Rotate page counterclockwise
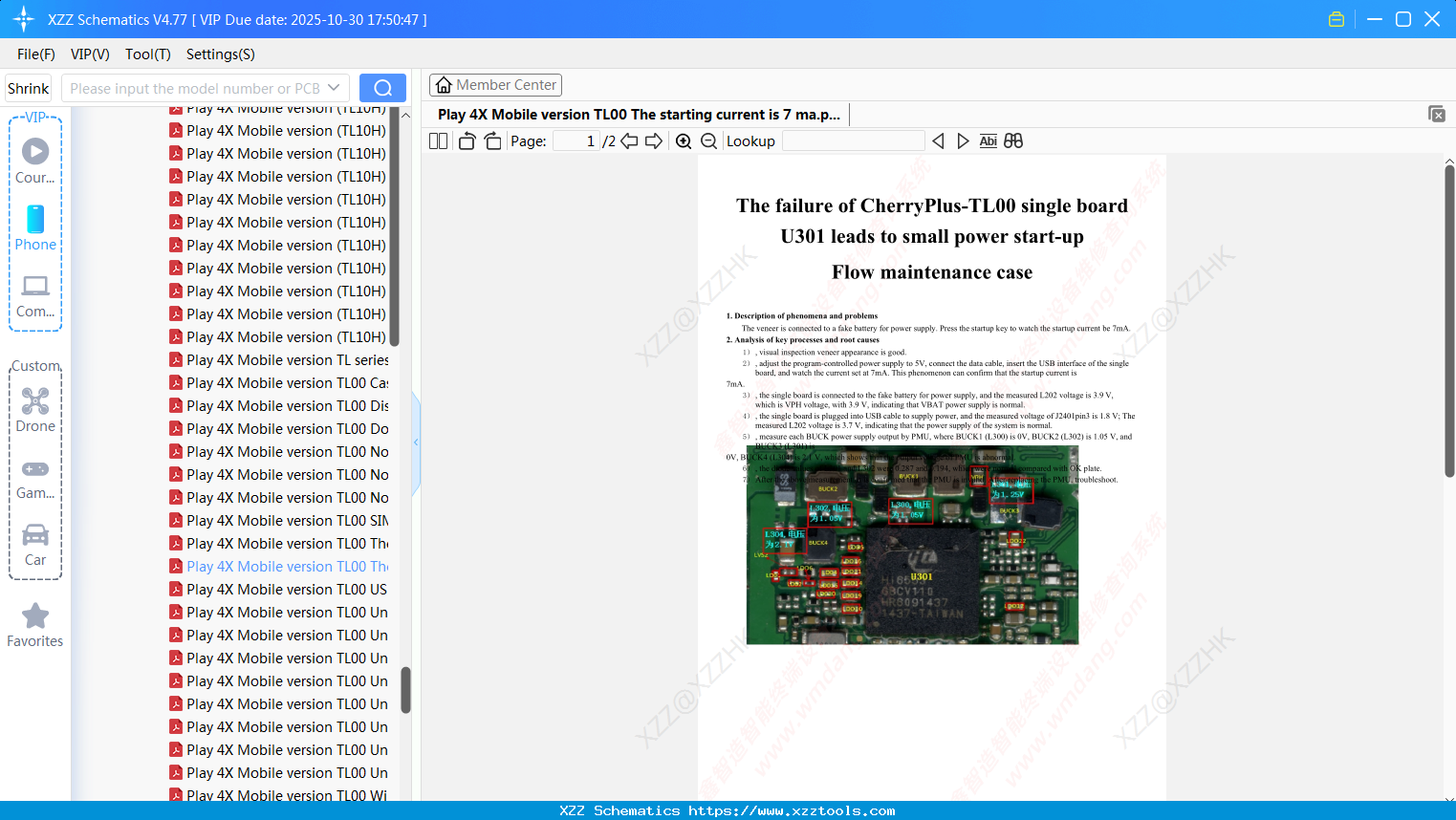Viewport: 1456px width, 820px height. pyautogui.click(x=467, y=141)
